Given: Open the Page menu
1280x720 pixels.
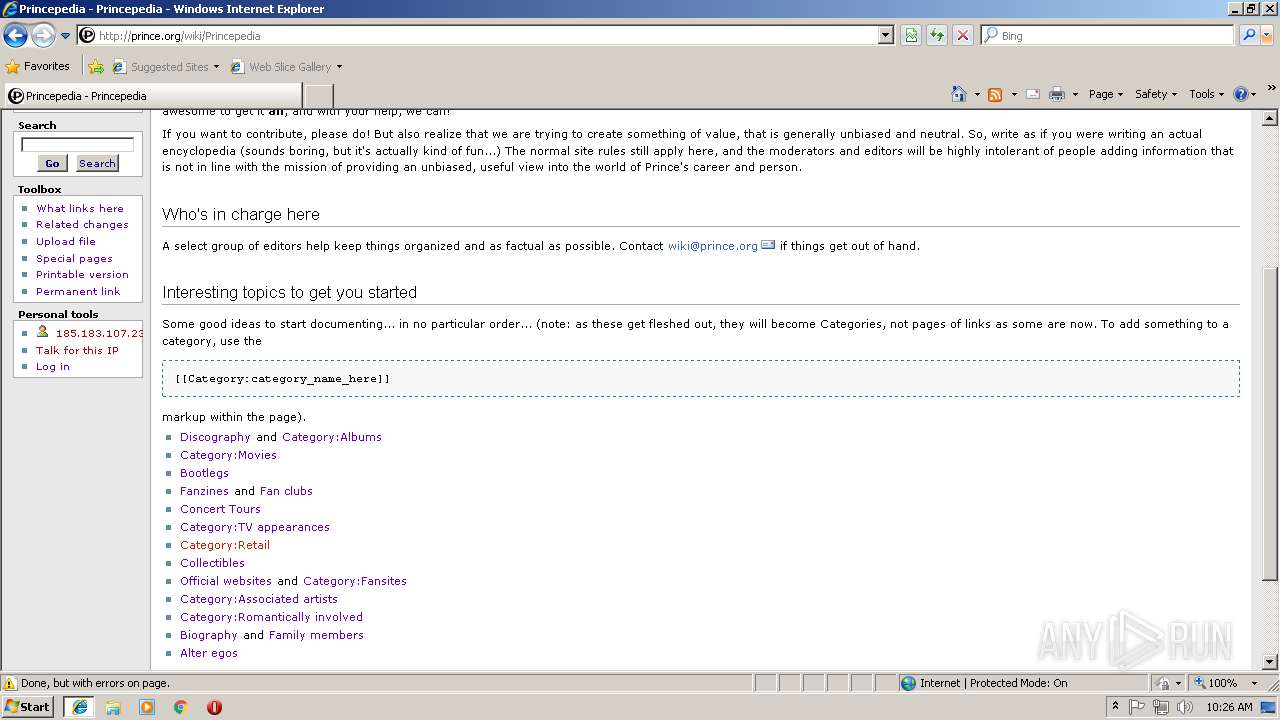Looking at the screenshot, I should pyautogui.click(x=1106, y=94).
